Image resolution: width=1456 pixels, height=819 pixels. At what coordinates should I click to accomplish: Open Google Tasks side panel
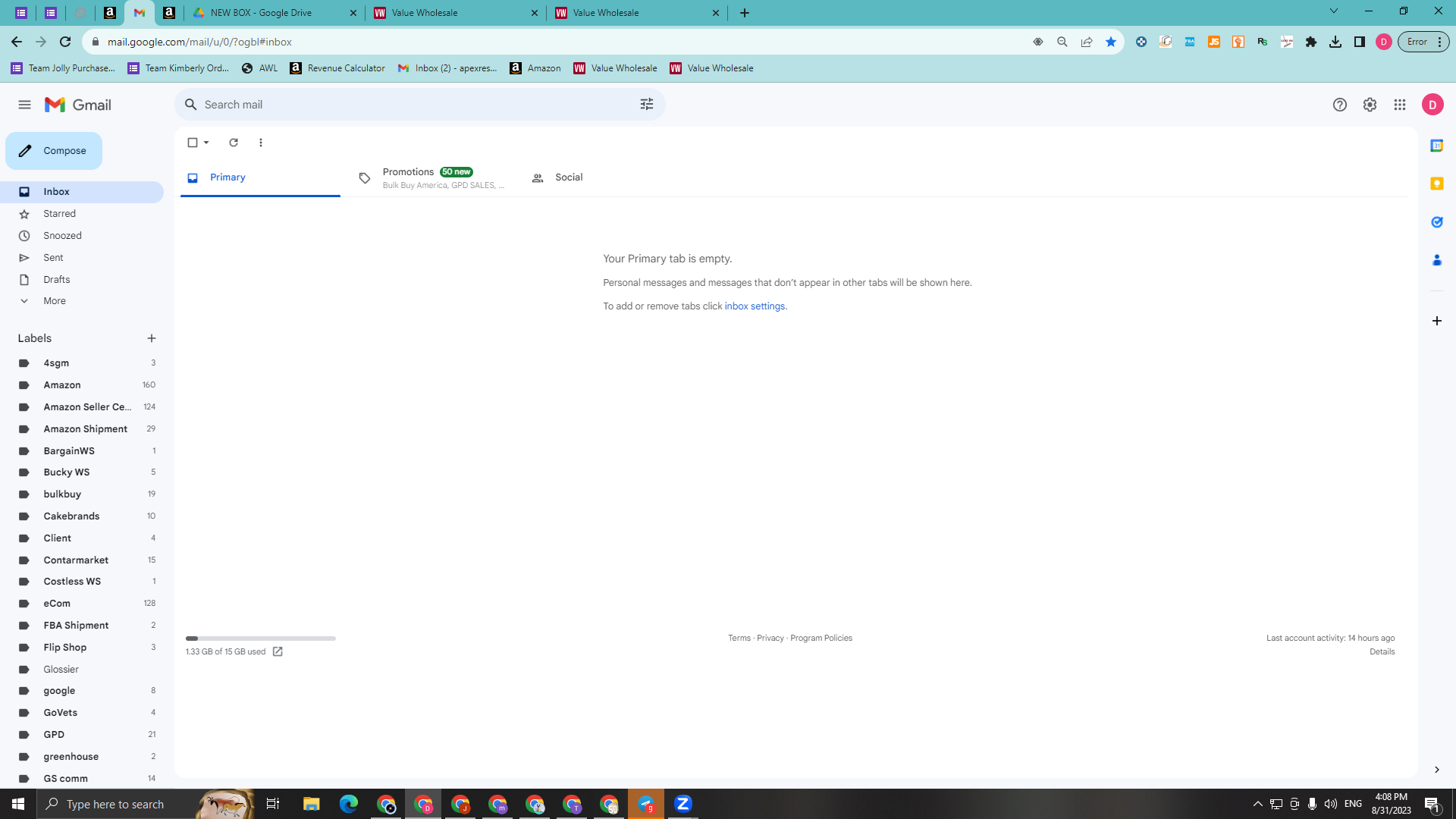click(x=1436, y=222)
